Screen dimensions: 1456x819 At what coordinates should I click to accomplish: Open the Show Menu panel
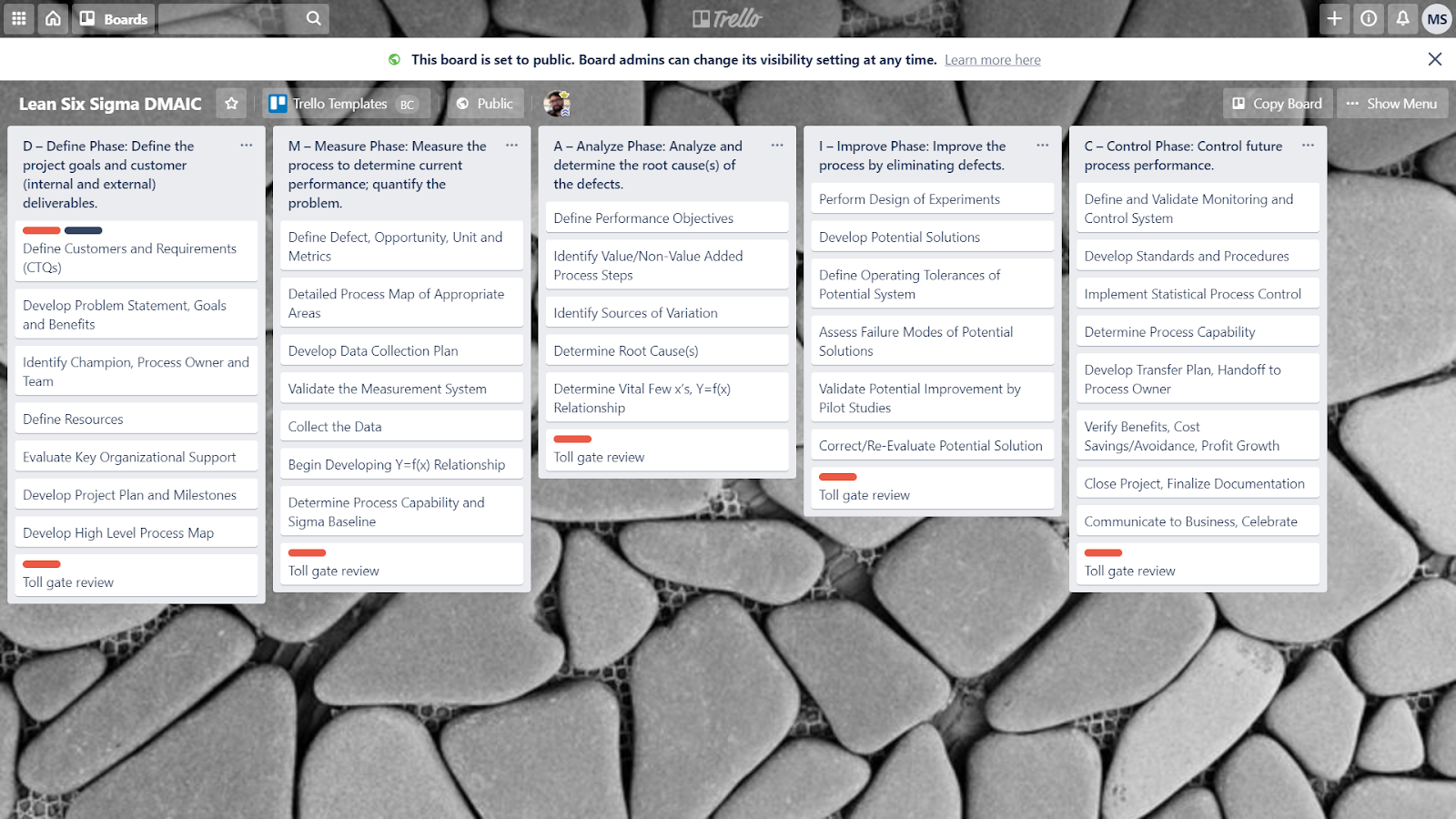point(1392,104)
